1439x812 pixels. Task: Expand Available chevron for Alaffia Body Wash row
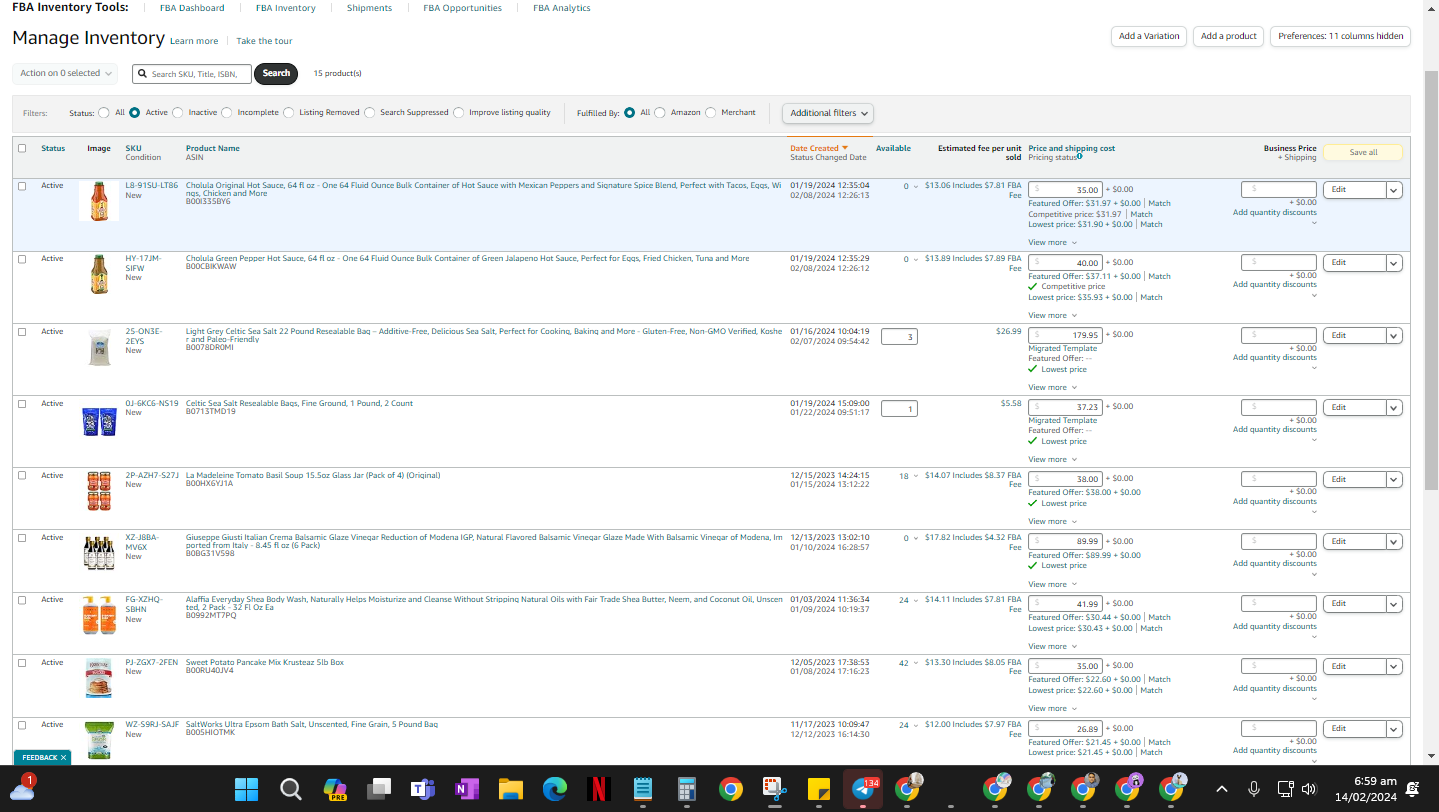tap(914, 601)
